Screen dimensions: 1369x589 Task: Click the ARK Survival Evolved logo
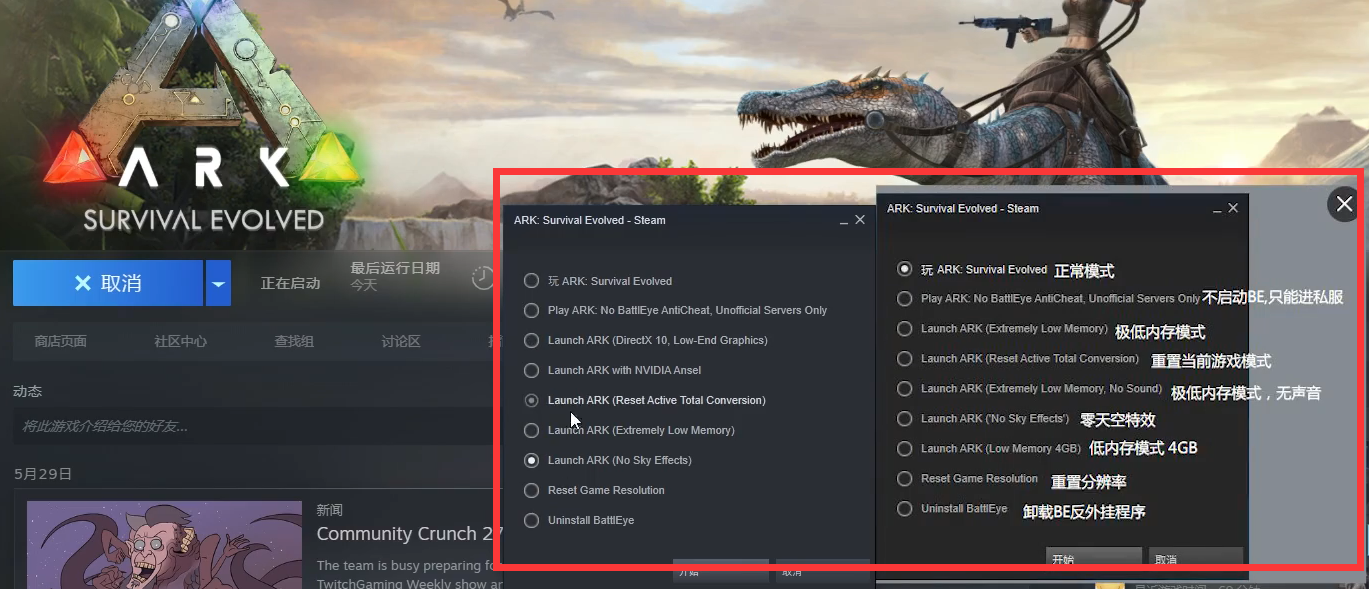(202, 130)
